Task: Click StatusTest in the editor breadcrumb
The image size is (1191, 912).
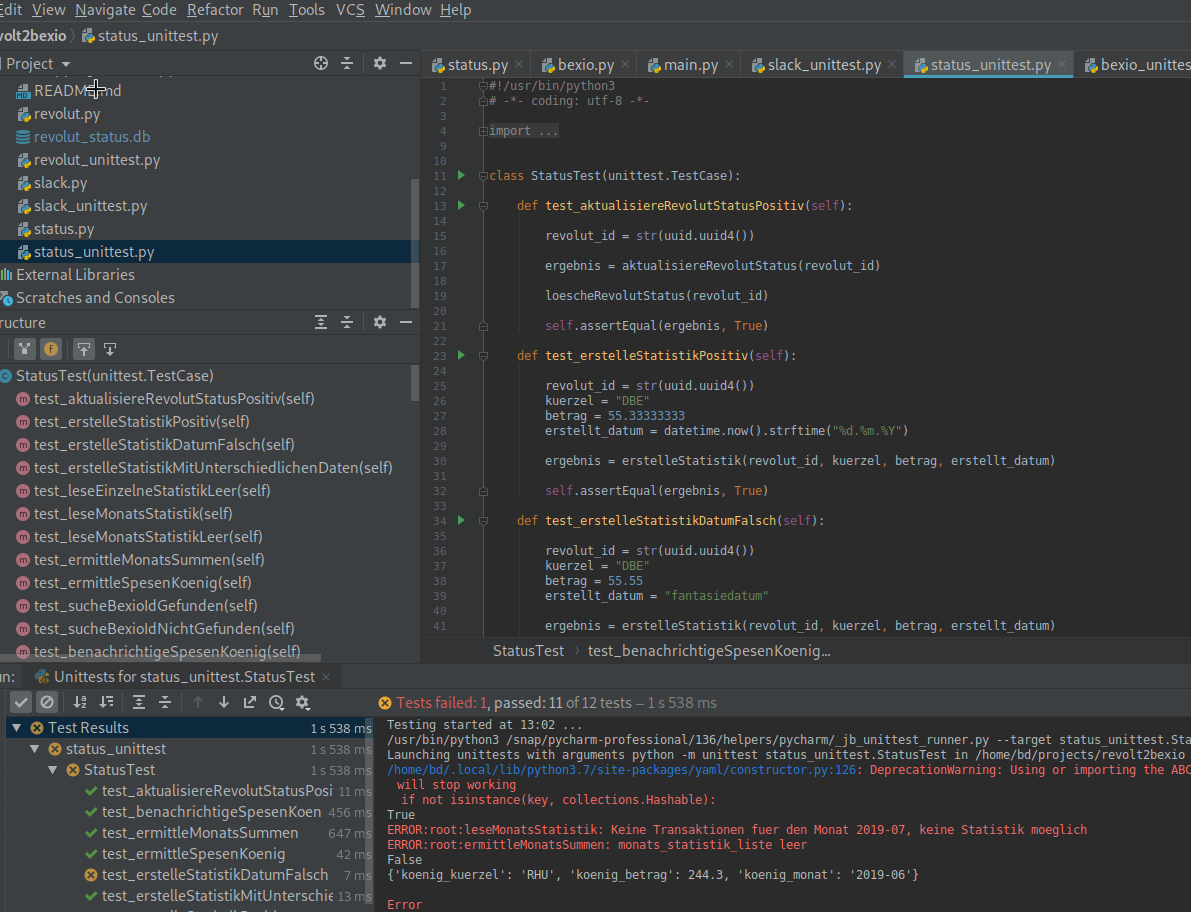Action: (529, 651)
